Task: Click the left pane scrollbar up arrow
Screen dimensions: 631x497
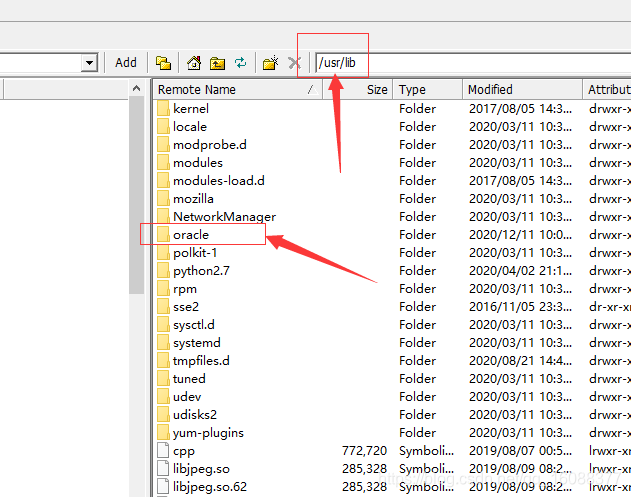Action: 136,88
